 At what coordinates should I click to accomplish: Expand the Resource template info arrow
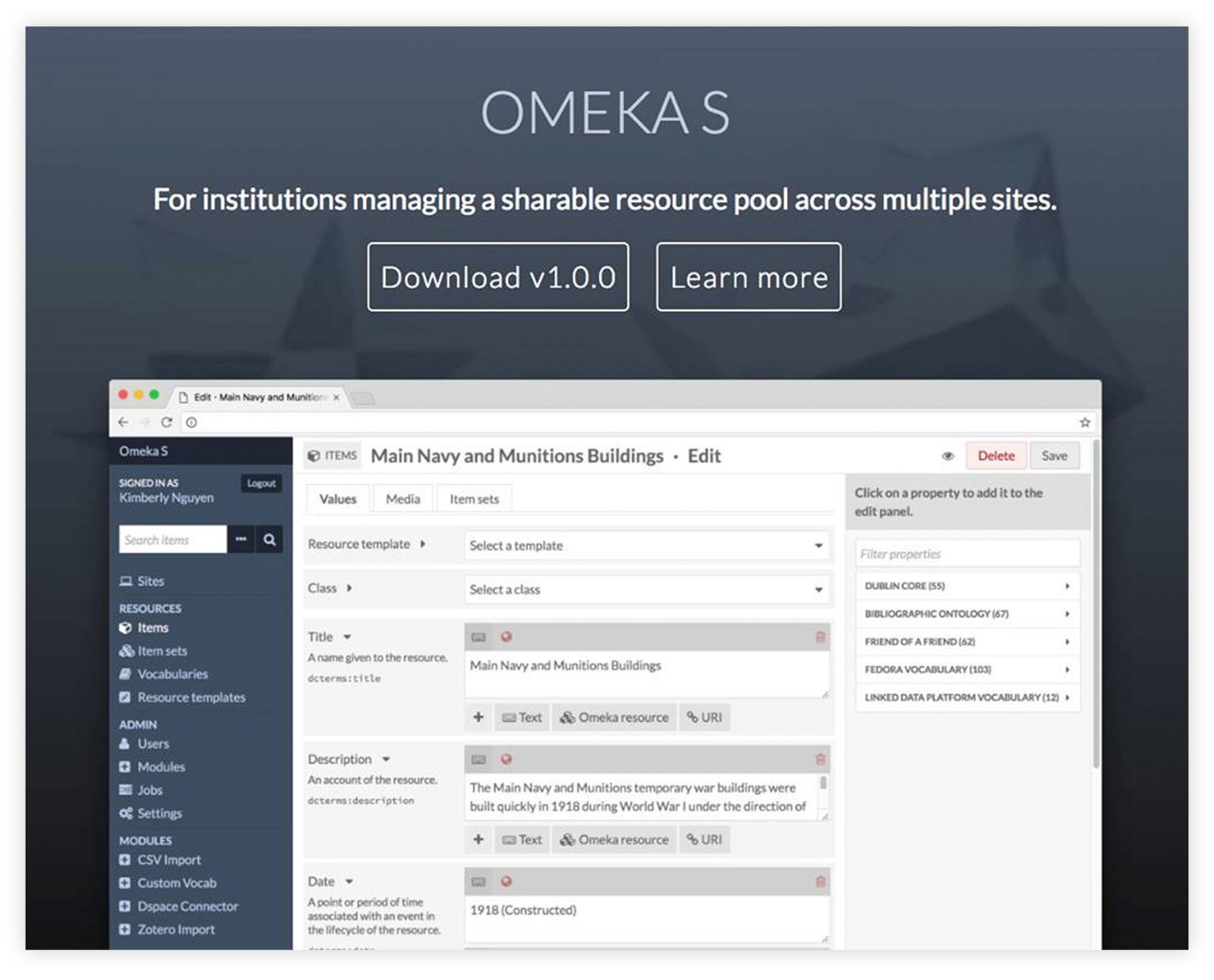(x=423, y=544)
